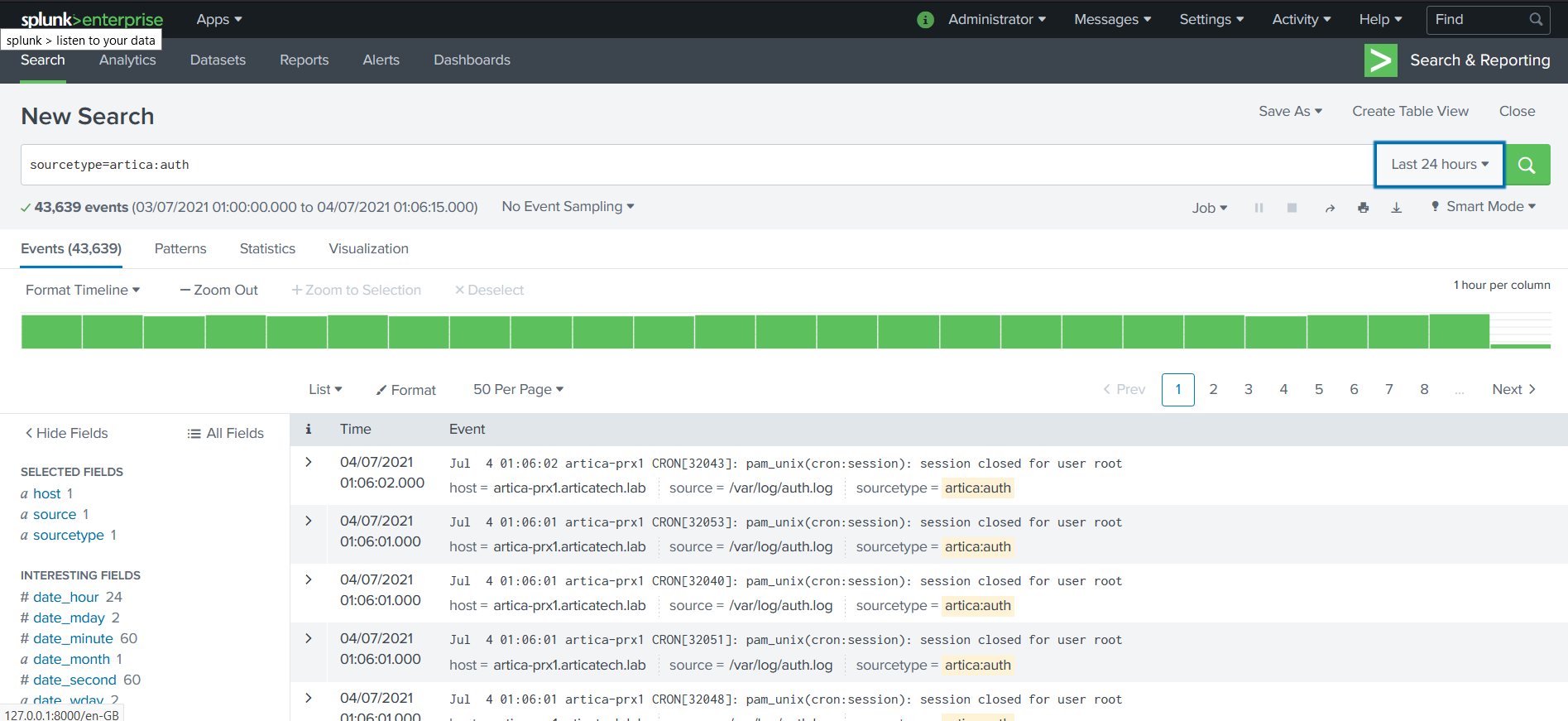
Task: Click the Find box magnifier icon
Action: 1536,19
